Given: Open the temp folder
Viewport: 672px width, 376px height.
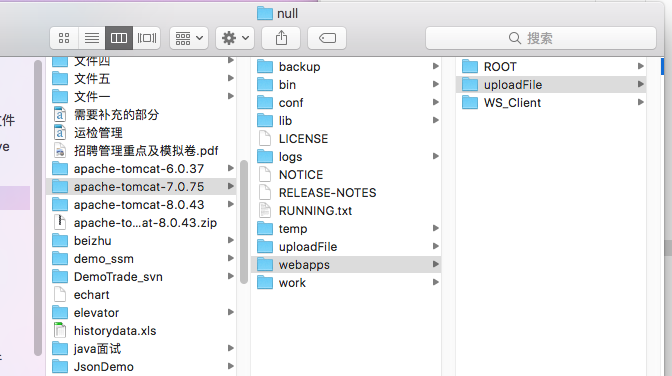Looking at the screenshot, I should click(346, 229).
